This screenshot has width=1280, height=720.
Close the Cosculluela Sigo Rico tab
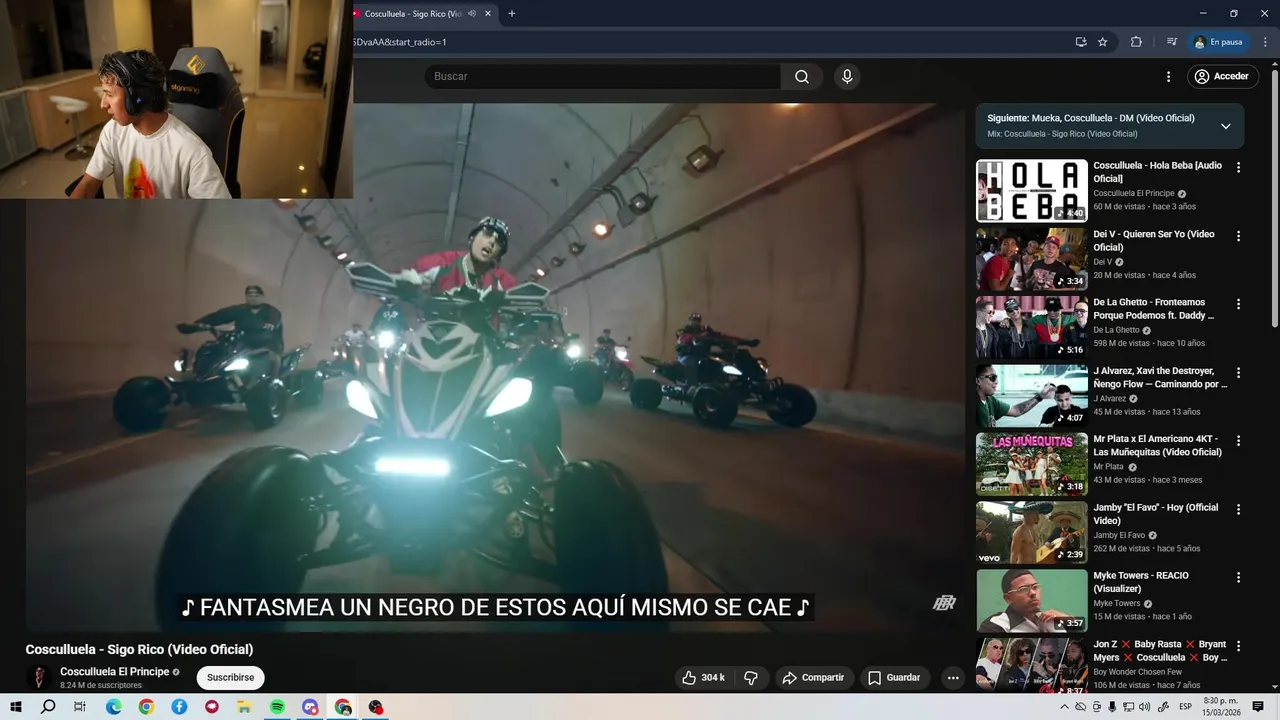click(488, 14)
